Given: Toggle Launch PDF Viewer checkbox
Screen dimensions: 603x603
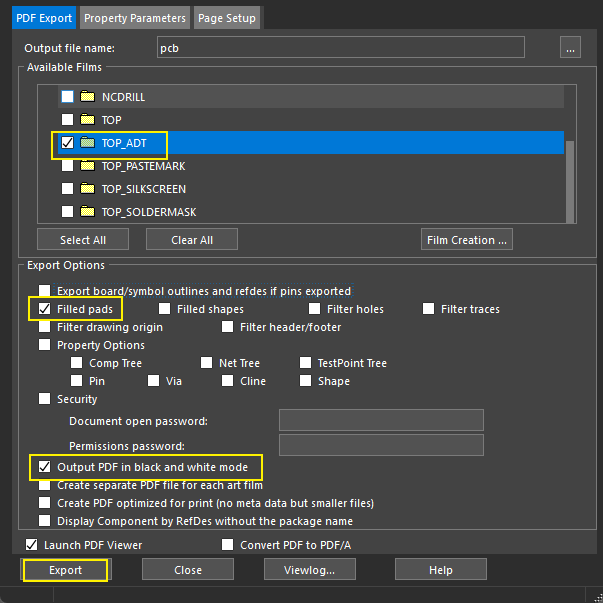Looking at the screenshot, I should pyautogui.click(x=30, y=545).
